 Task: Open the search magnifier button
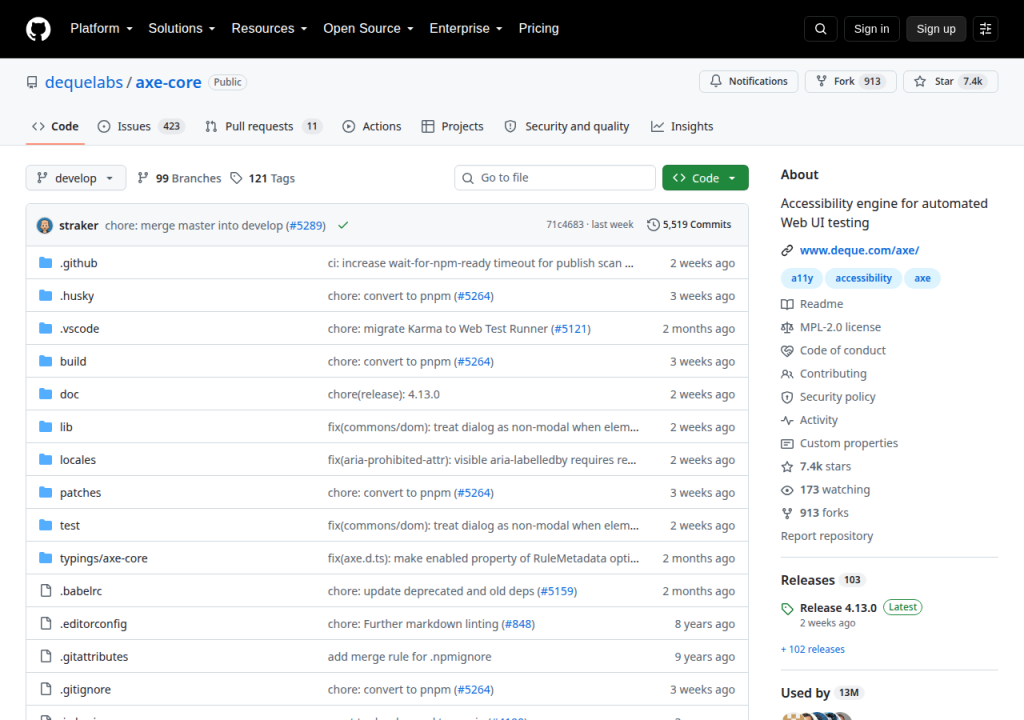[820, 29]
